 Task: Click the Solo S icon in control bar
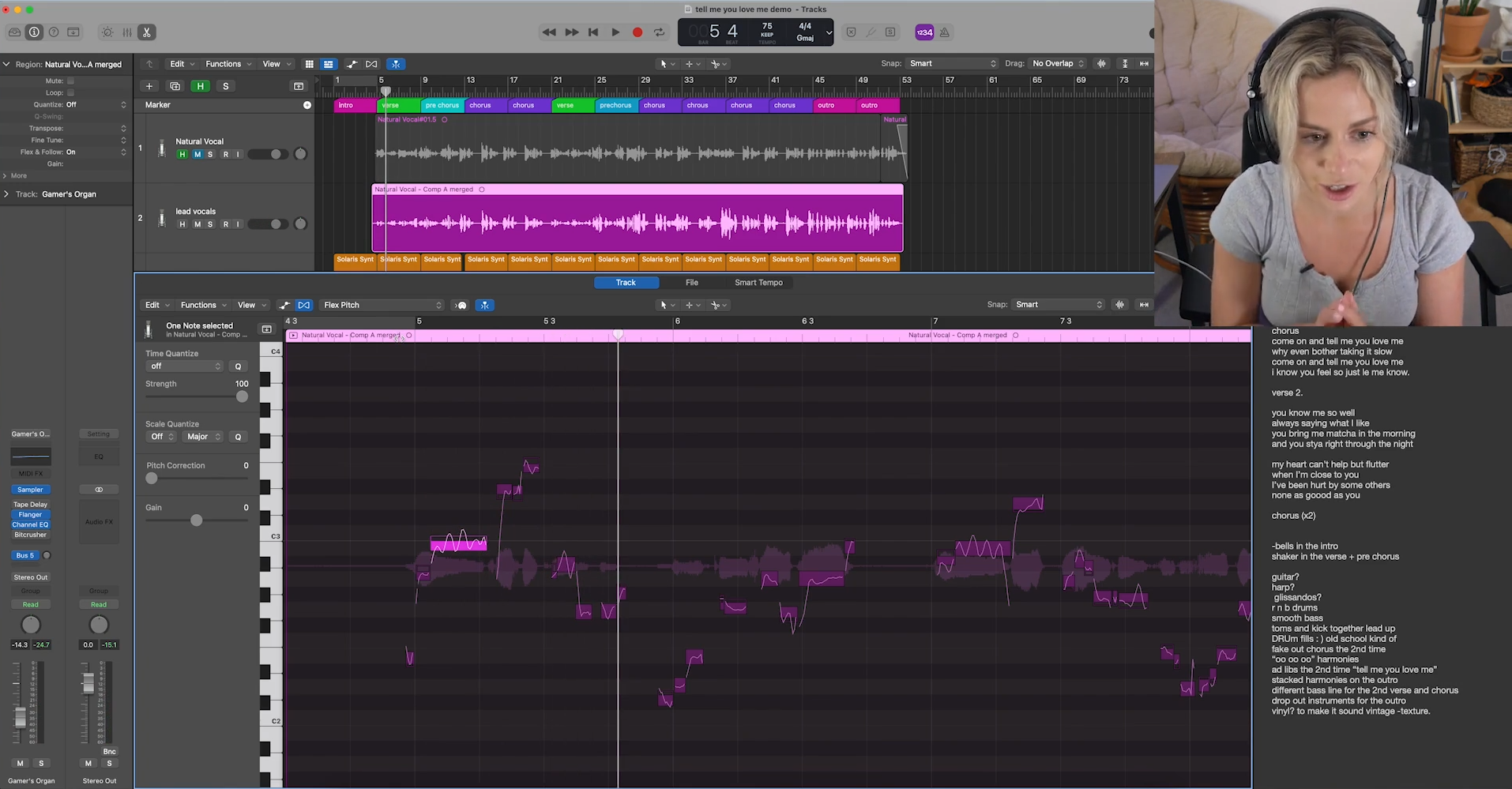pyautogui.click(x=890, y=32)
